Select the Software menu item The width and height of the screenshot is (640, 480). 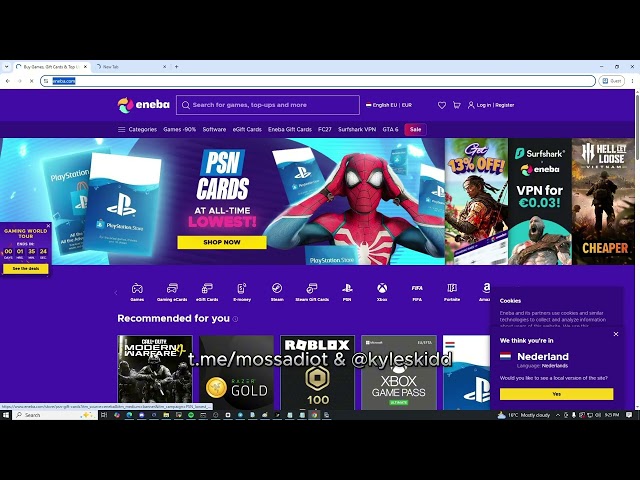tap(214, 129)
